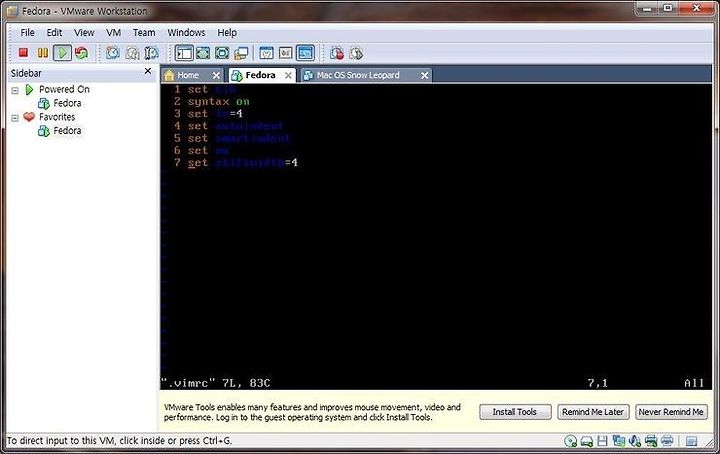Click the Sidebar panel title
Viewport: 720px width, 454px height.
tap(26, 73)
